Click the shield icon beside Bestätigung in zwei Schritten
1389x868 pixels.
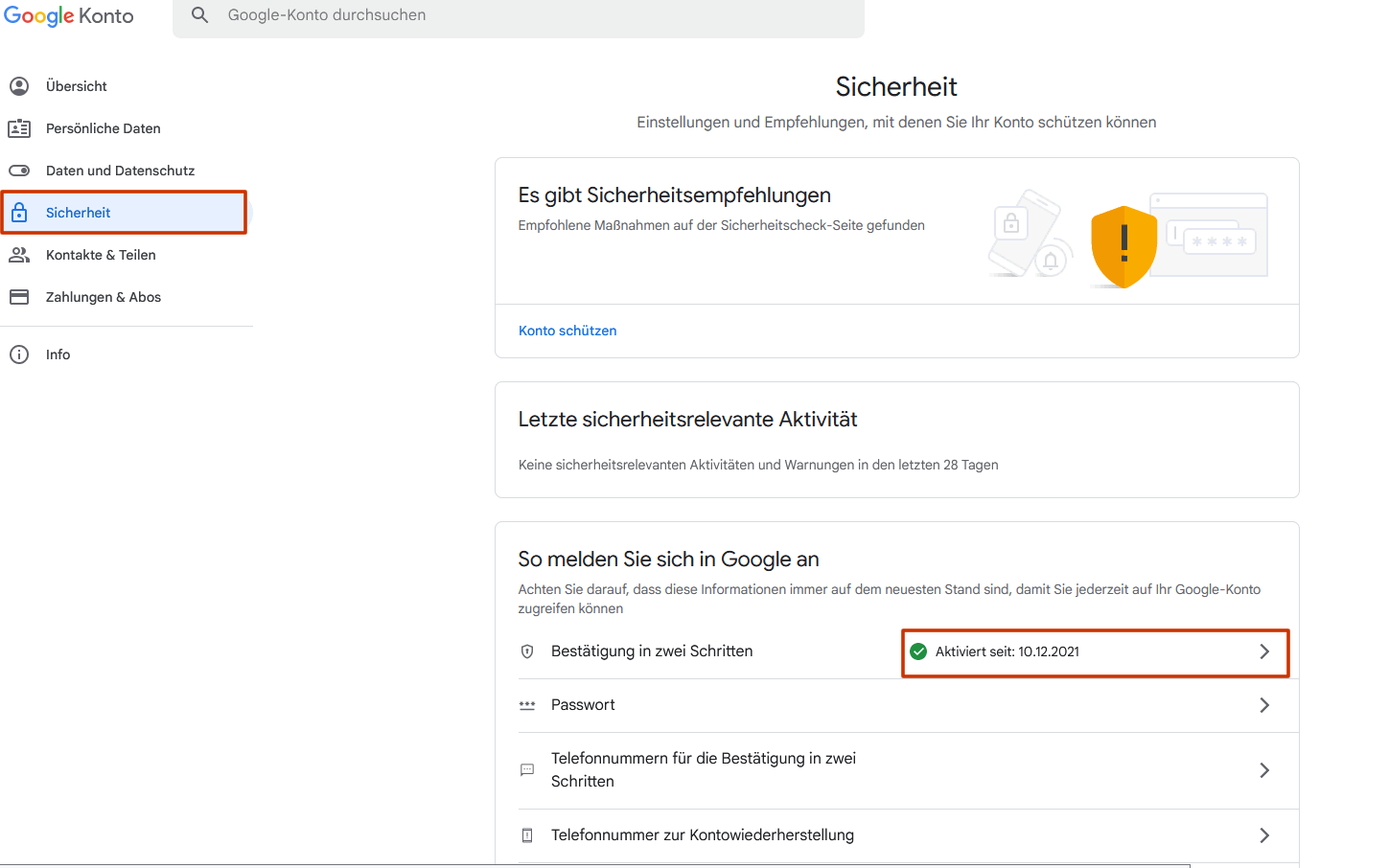click(527, 651)
